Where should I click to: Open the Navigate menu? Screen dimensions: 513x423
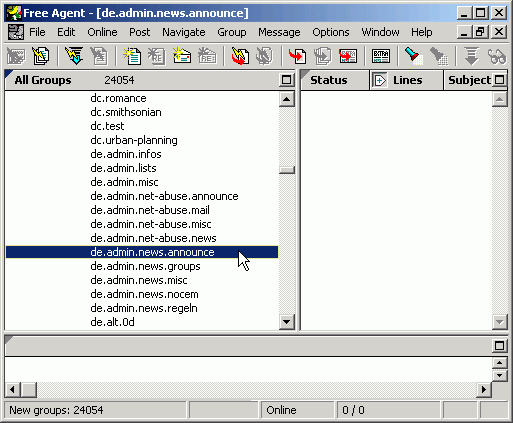pos(184,32)
